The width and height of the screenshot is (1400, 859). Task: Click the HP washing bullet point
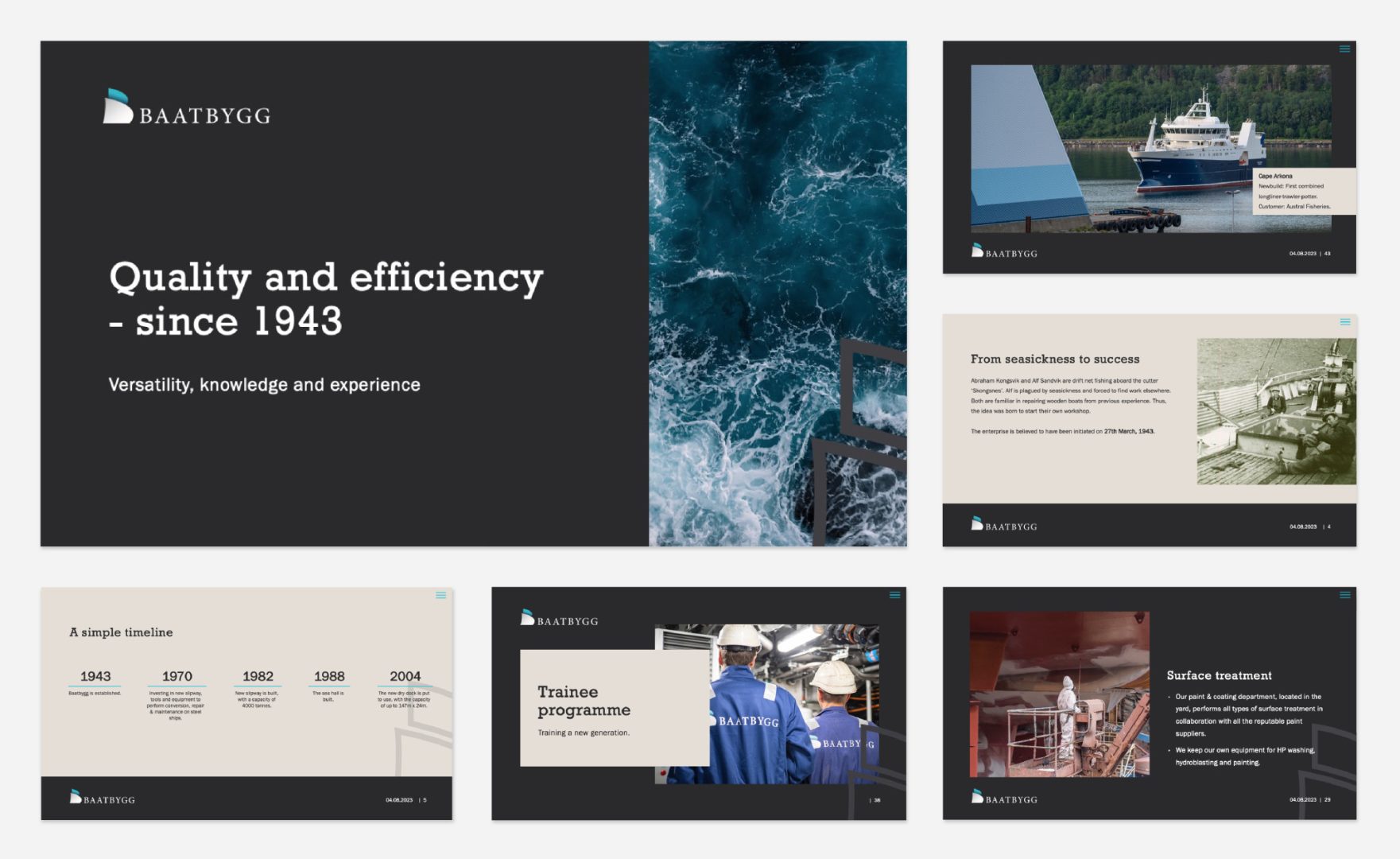(x=1244, y=756)
